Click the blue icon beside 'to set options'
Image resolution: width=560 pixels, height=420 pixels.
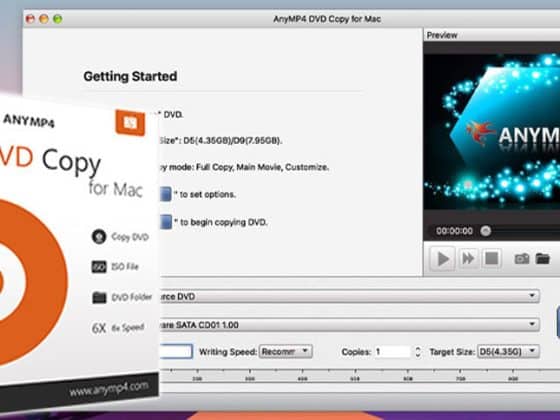(x=165, y=194)
